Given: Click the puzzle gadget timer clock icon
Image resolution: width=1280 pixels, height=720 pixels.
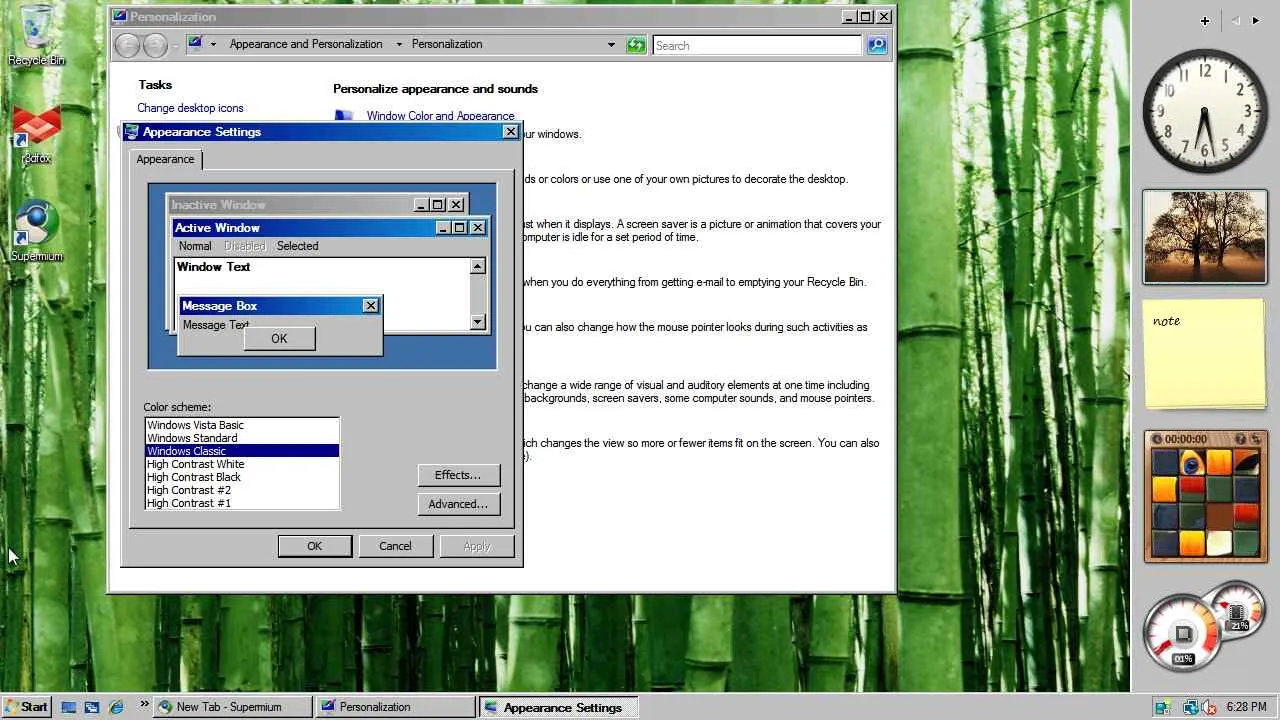Looking at the screenshot, I should pos(1157,439).
